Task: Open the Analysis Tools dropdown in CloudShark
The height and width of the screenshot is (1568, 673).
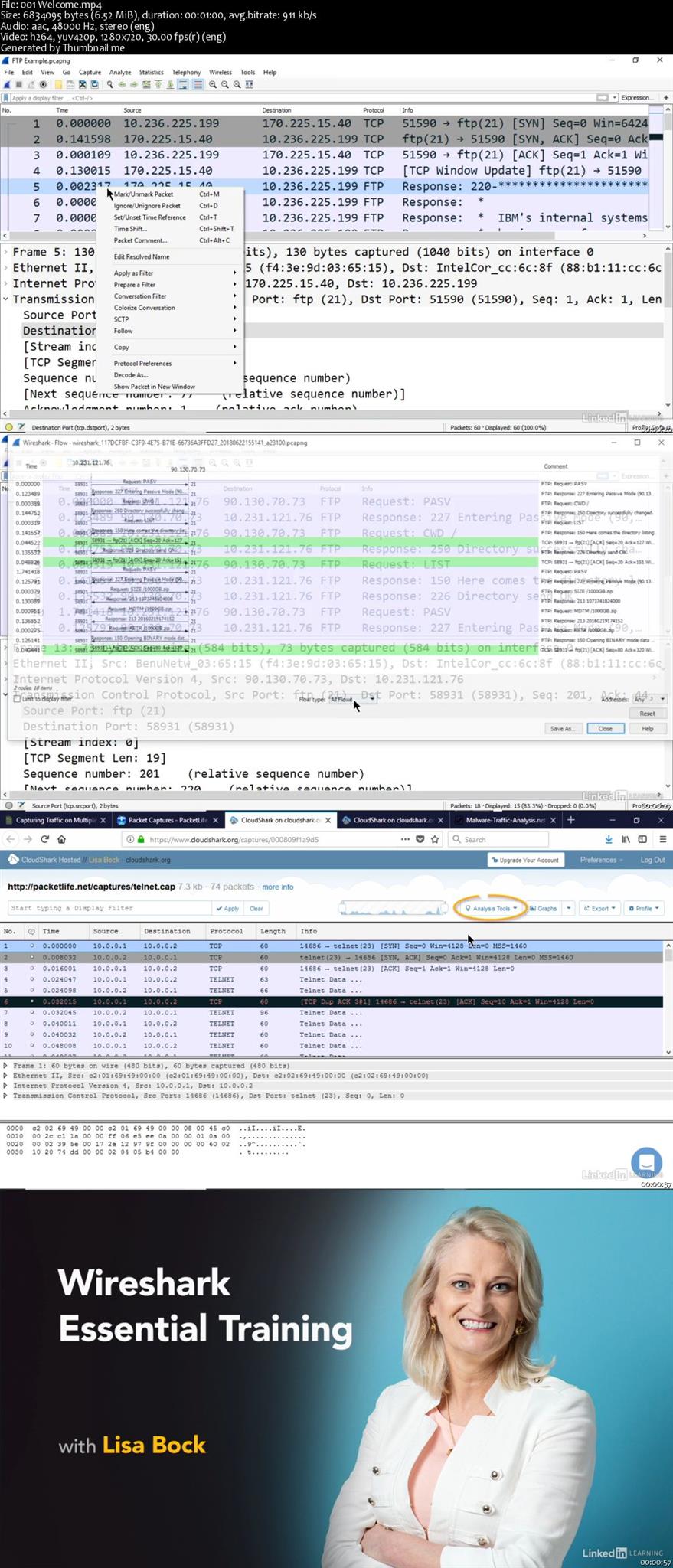Action: point(491,908)
